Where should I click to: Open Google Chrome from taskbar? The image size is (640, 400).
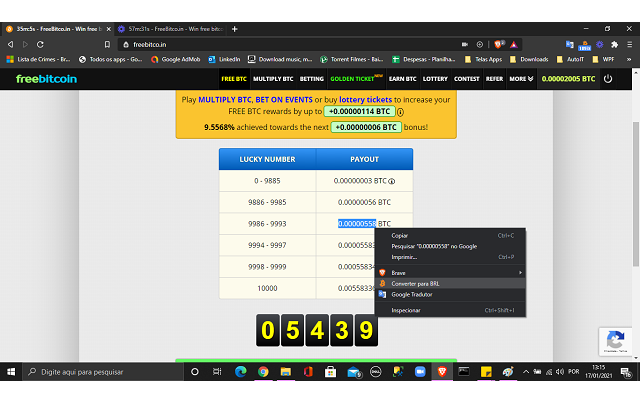point(263,372)
